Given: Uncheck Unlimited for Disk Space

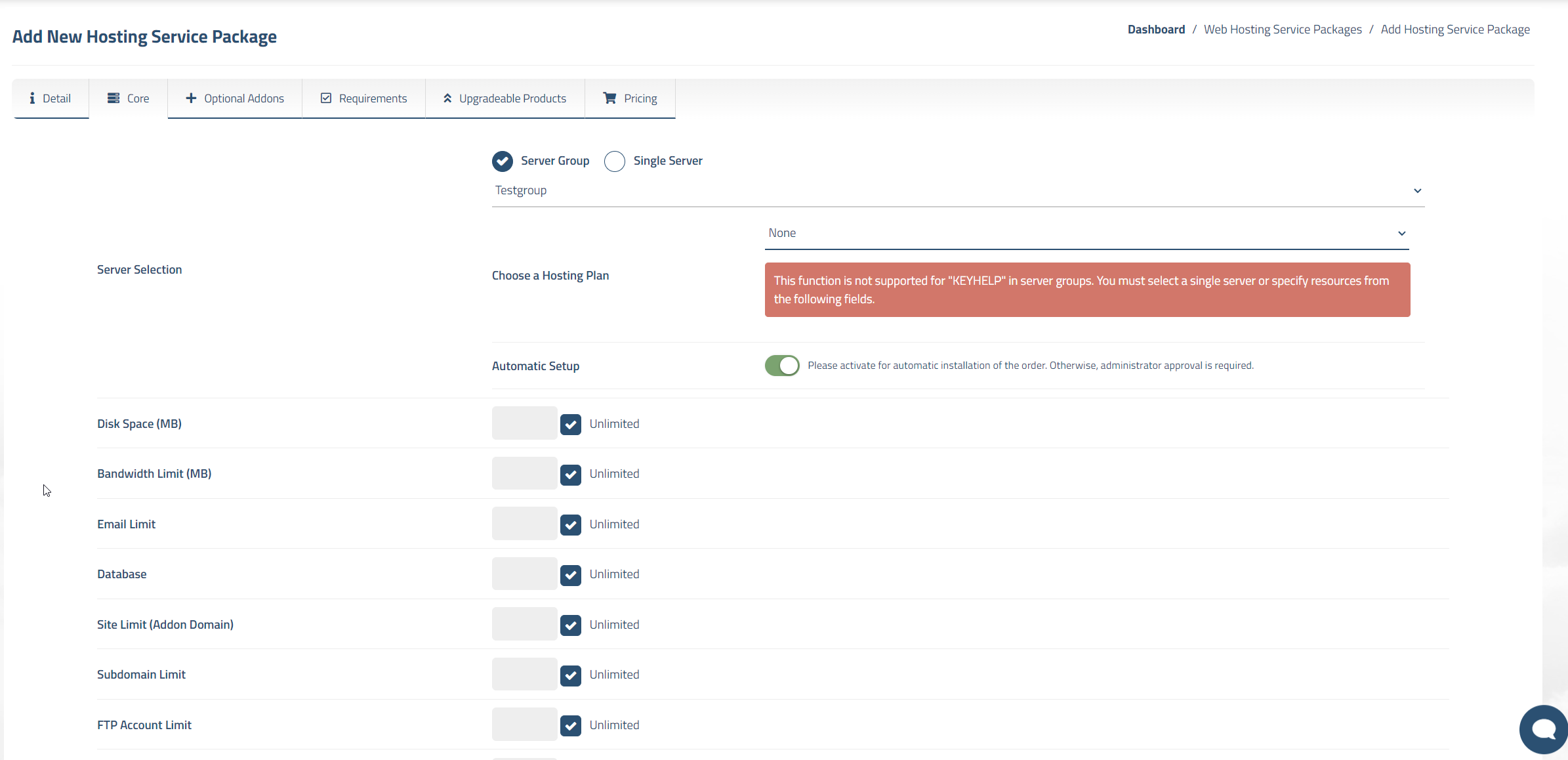Looking at the screenshot, I should tap(571, 425).
